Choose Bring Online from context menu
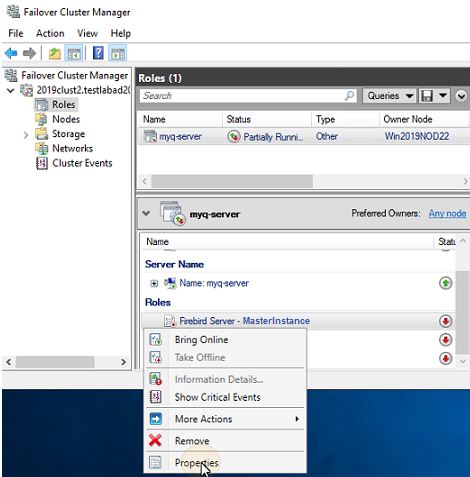The width and height of the screenshot is (470, 477). pyautogui.click(x=201, y=340)
